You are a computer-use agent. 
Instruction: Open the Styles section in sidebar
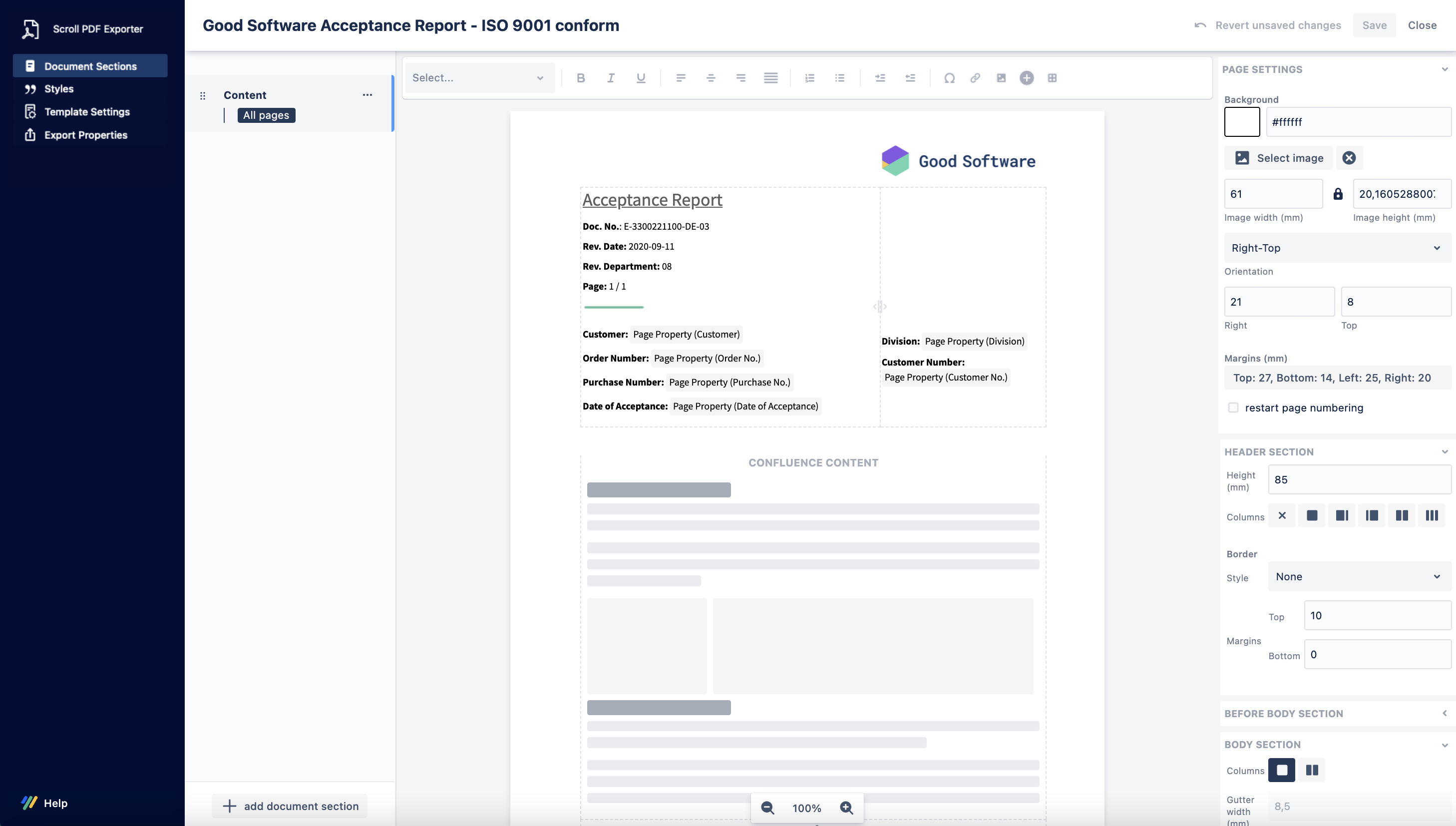(59, 89)
